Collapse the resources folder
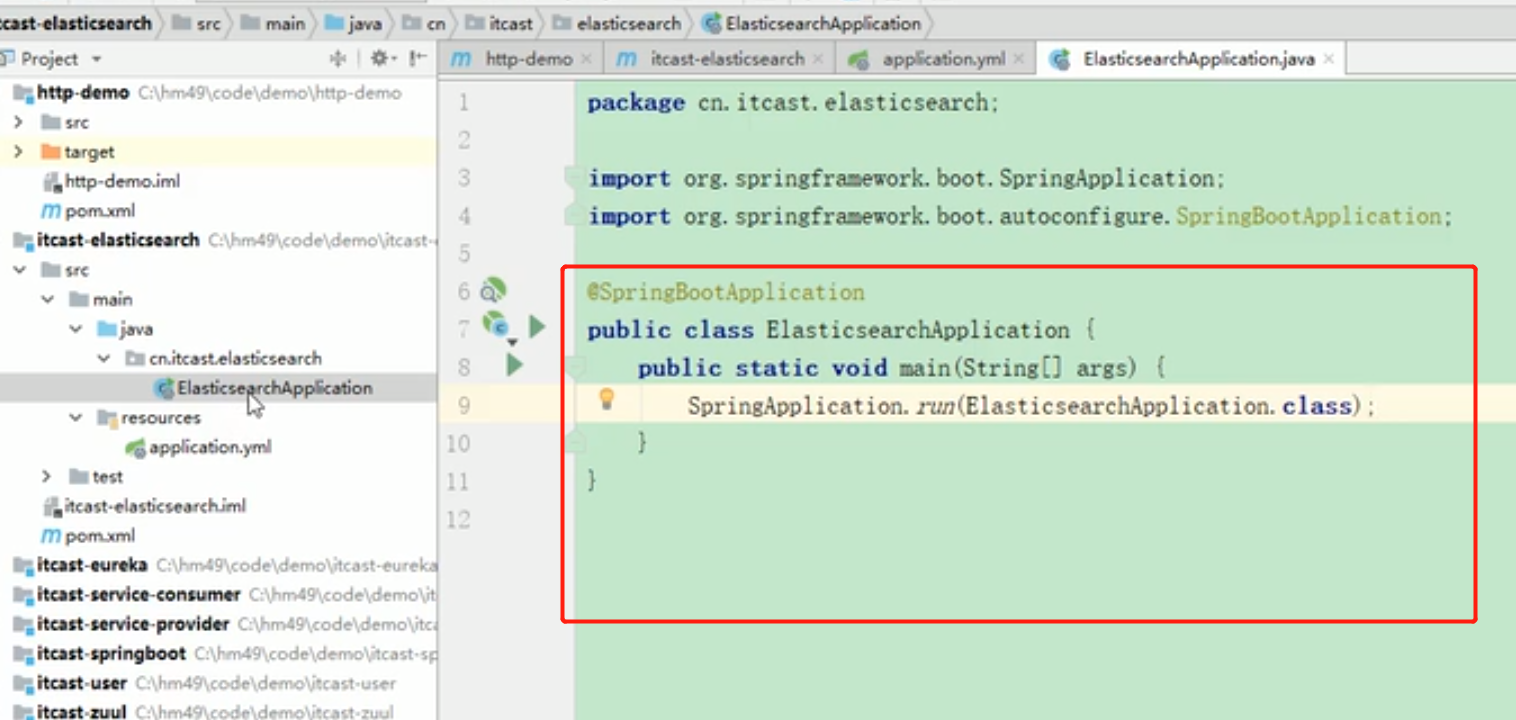Screen dimensions: 1516x720 click(76, 417)
